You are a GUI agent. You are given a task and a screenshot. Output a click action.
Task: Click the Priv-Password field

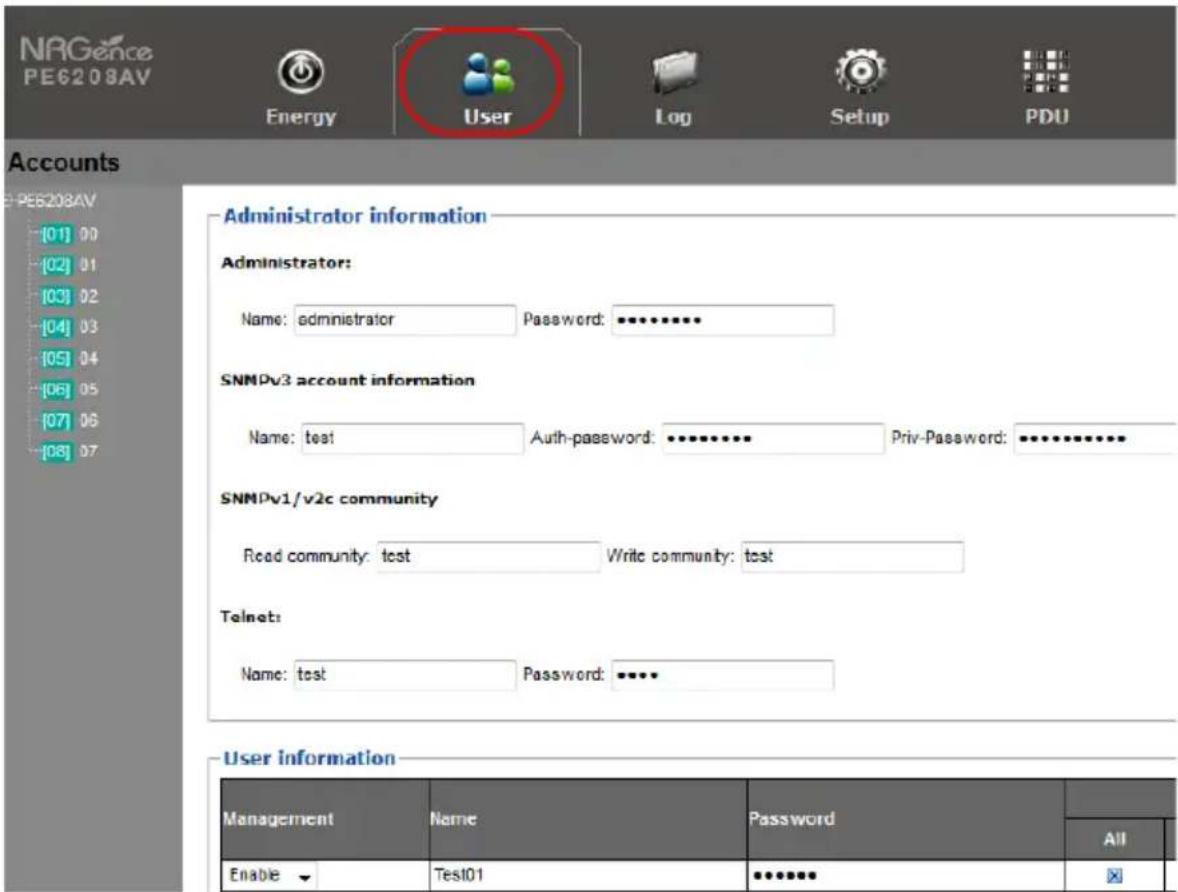pos(1095,438)
